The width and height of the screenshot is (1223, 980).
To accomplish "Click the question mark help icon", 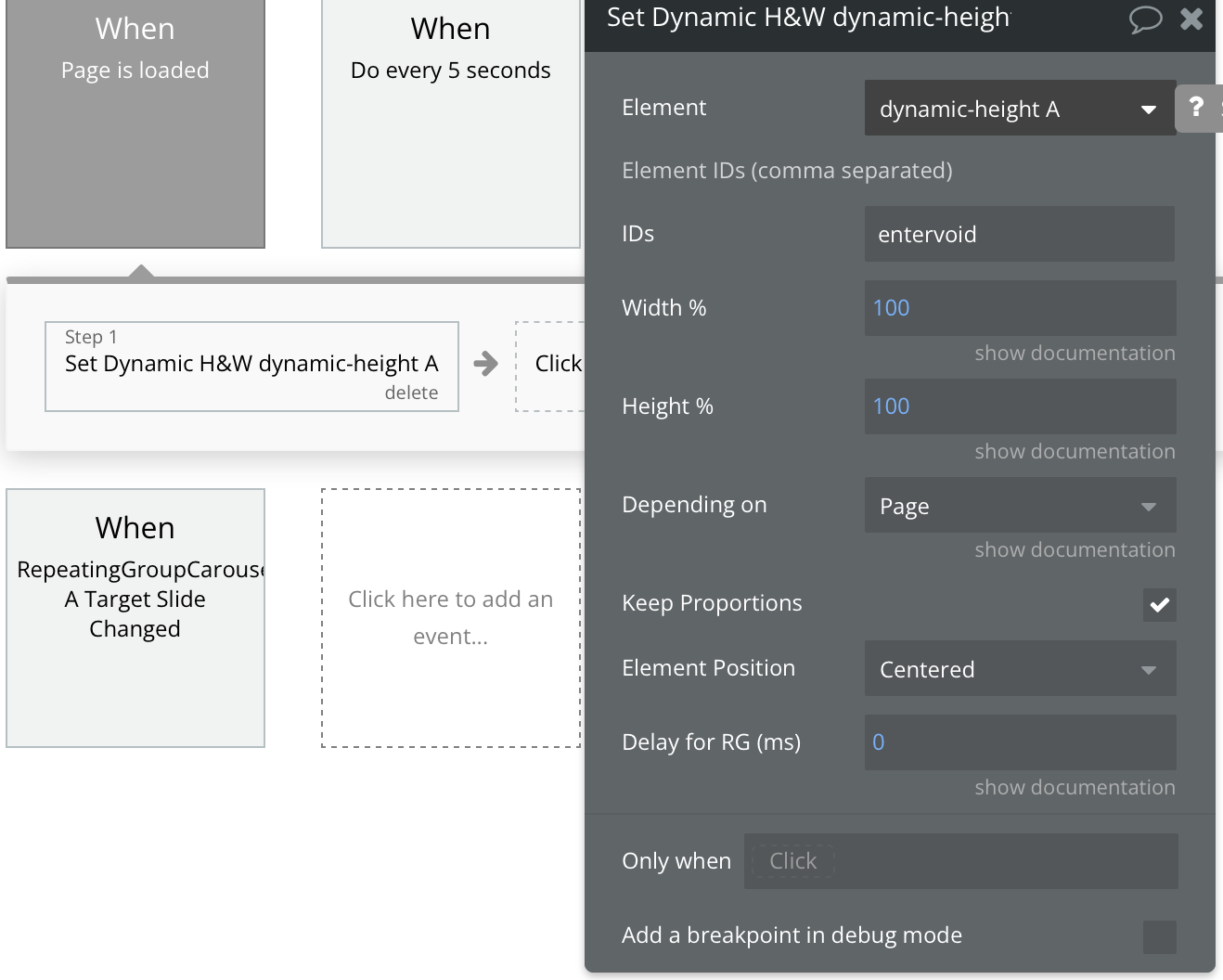I will 1198,108.
